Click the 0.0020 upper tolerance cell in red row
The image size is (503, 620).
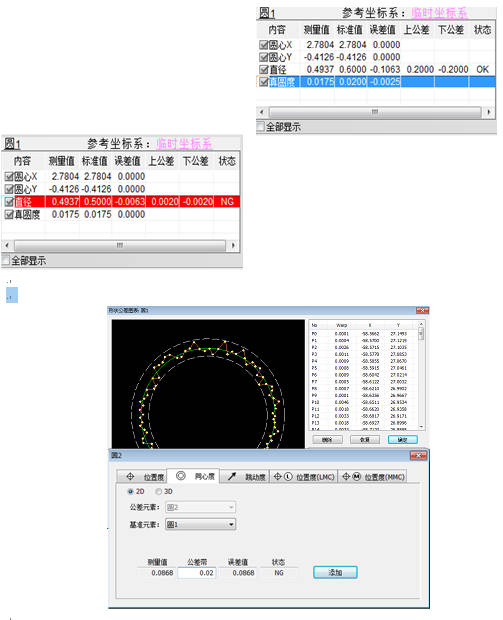tap(165, 202)
